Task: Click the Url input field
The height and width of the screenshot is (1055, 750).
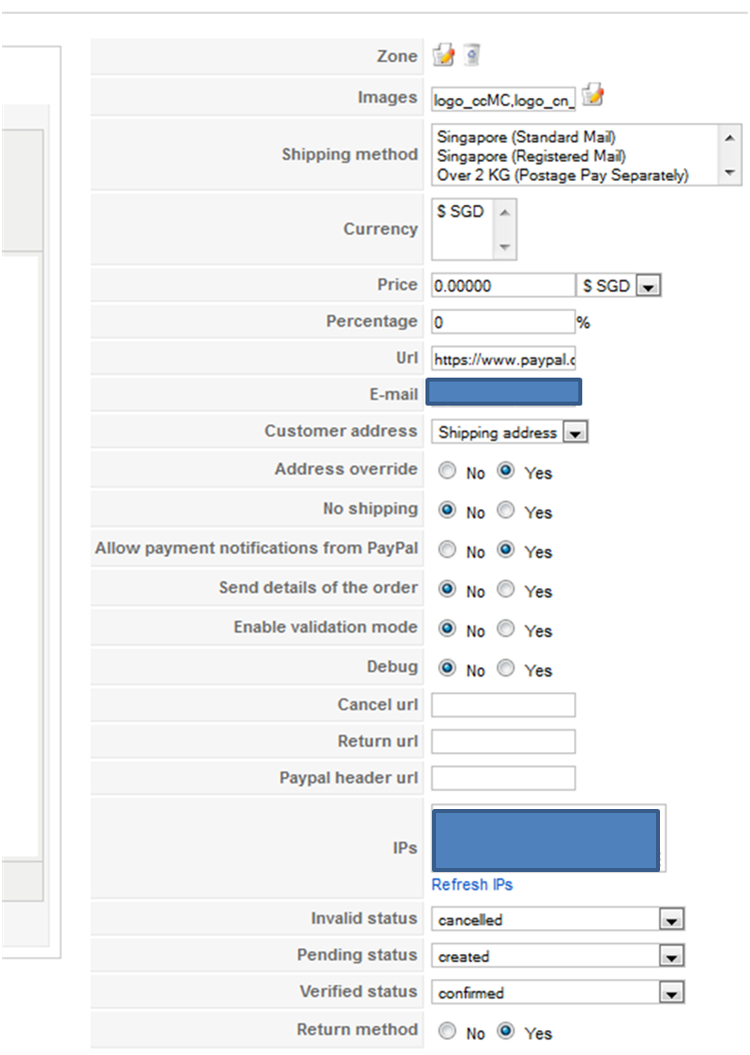Action: (503, 359)
